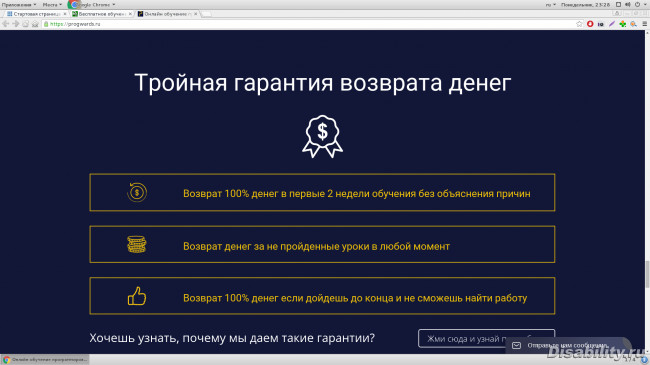Expand the Приложения menu
The image size is (650, 365).
click(x=19, y=5)
